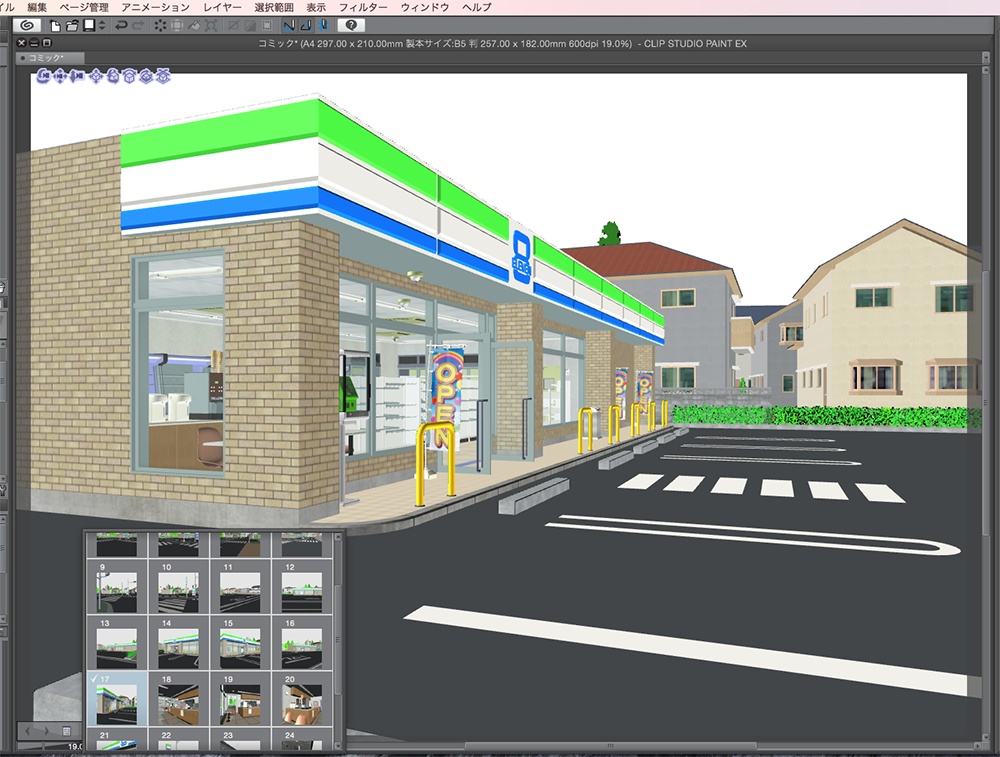This screenshot has height=757, width=1000.
Task: Choose camera preset thumbnail 9
Action: click(x=117, y=587)
